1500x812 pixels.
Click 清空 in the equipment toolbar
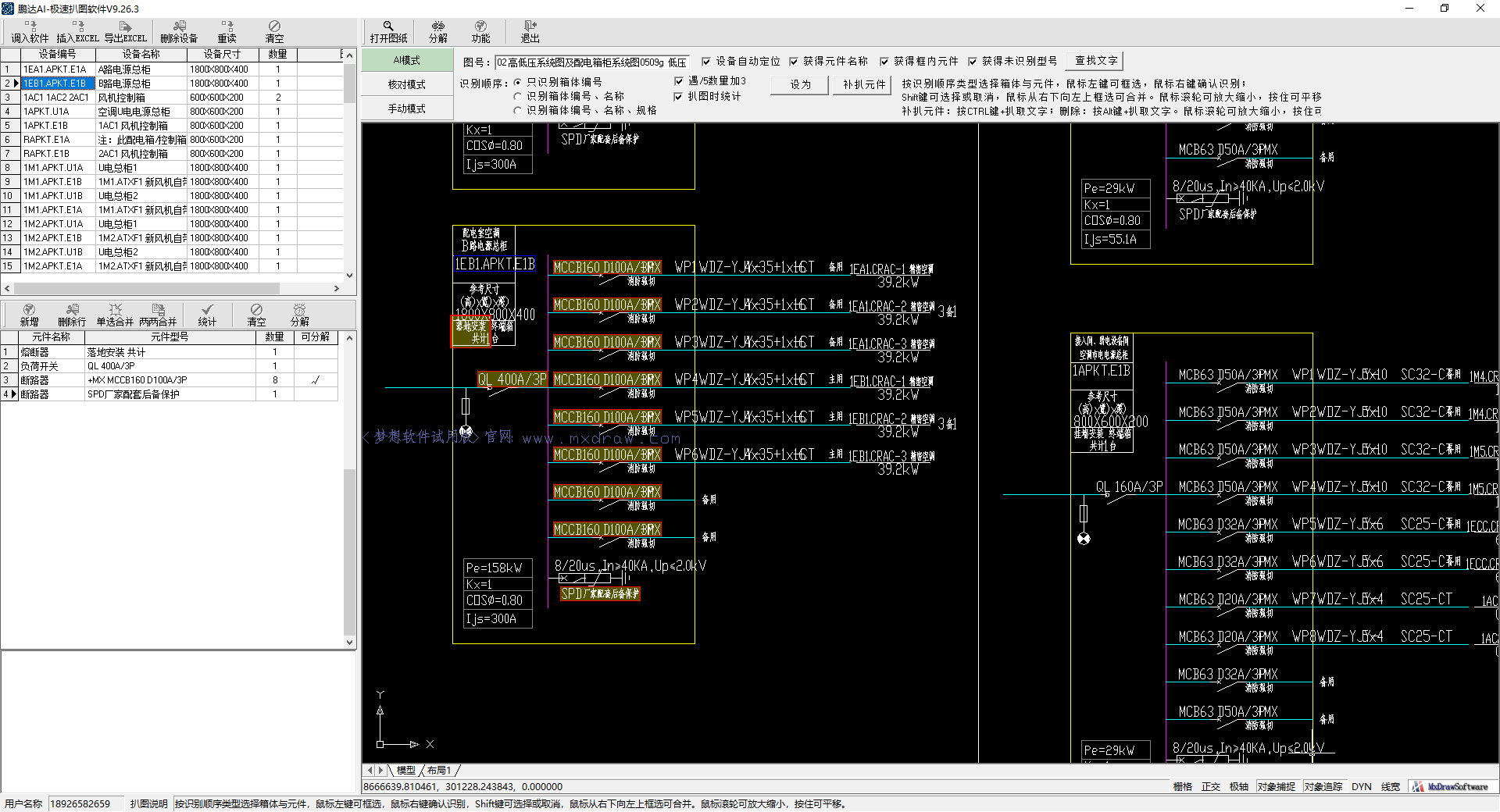click(x=274, y=32)
